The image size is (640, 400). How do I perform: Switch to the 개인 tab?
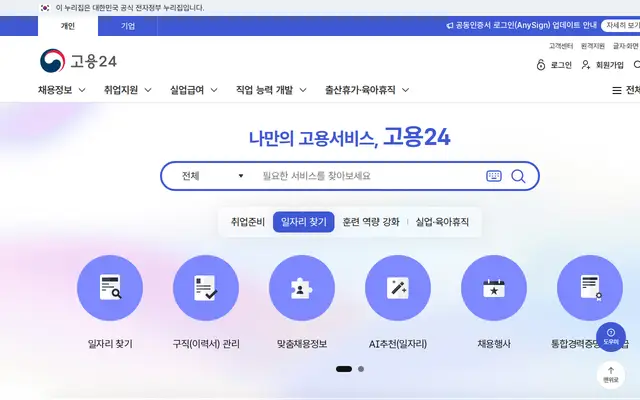pyautogui.click(x=68, y=26)
